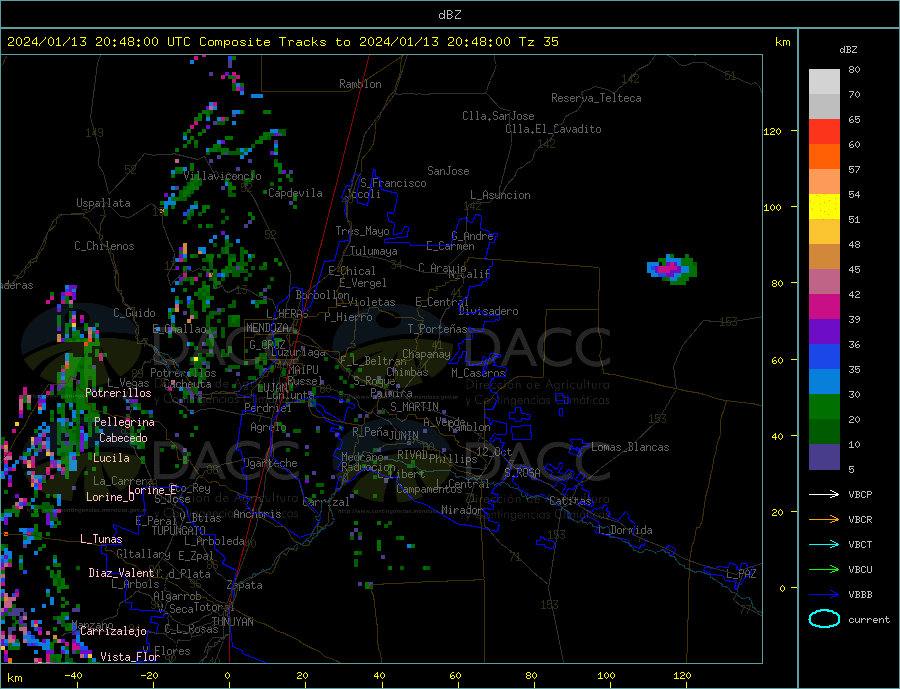This screenshot has width=900, height=689.
Task: Click the cyan 'current' ellipse symbol
Action: (824, 619)
